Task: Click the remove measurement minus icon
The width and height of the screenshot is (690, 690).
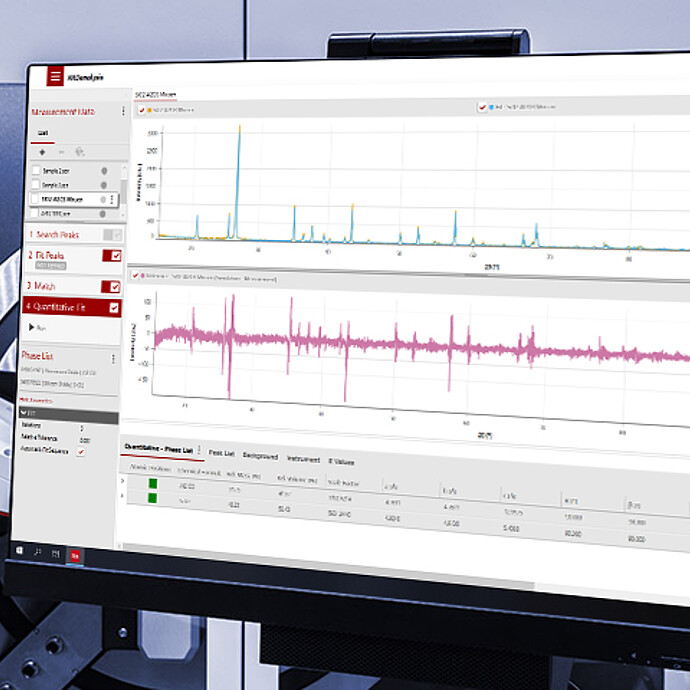Action: tap(60, 152)
